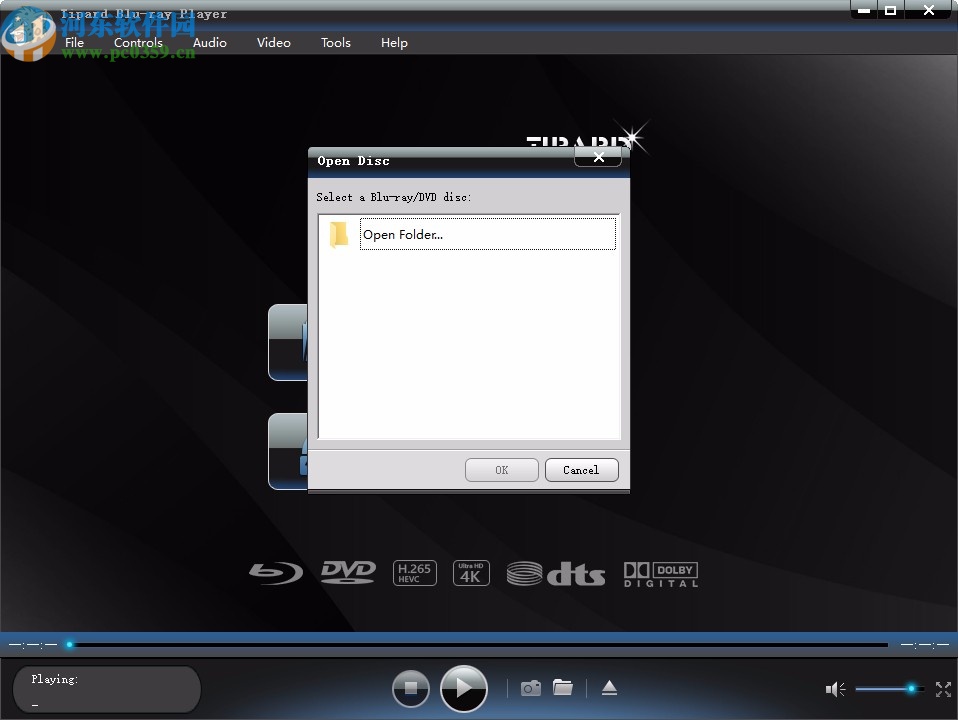Dismiss the dialog with Cancel
The image size is (958, 720).
pos(581,470)
